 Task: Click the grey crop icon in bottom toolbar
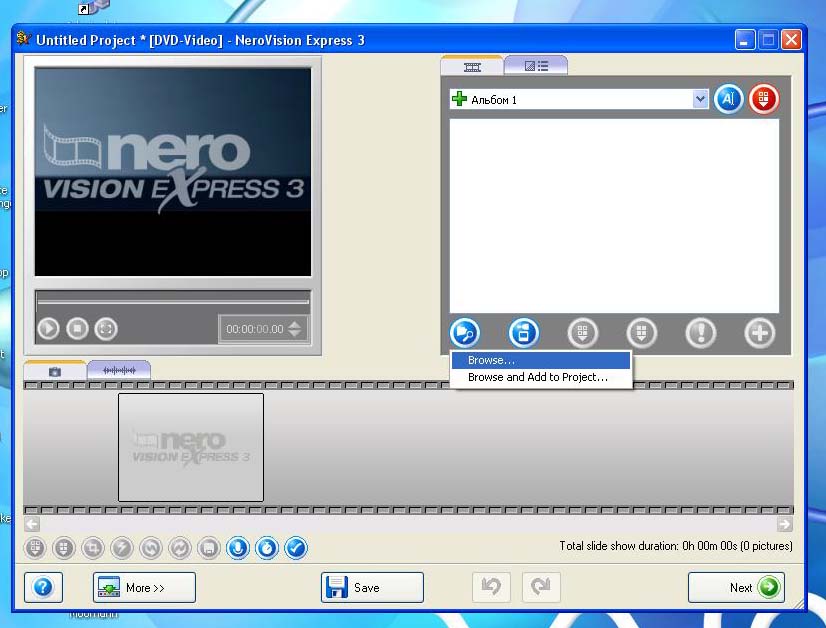pos(93,548)
